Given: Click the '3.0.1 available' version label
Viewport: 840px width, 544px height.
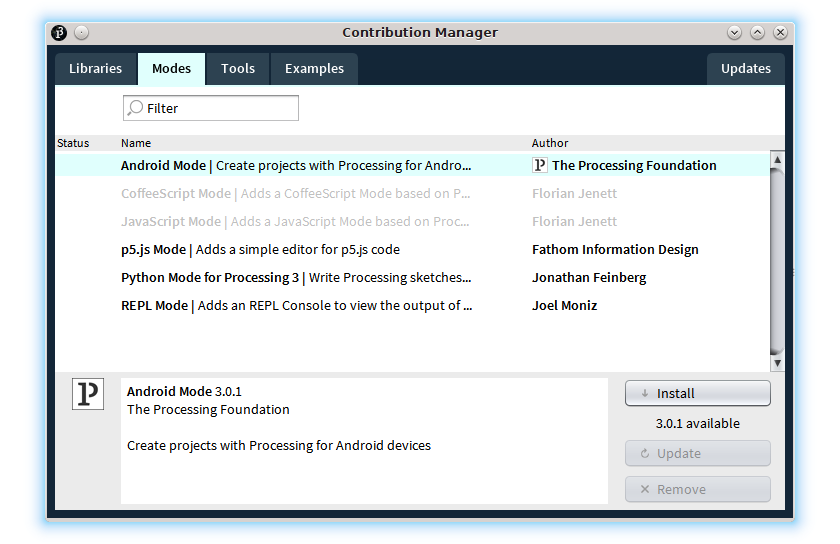Looking at the screenshot, I should (x=698, y=423).
